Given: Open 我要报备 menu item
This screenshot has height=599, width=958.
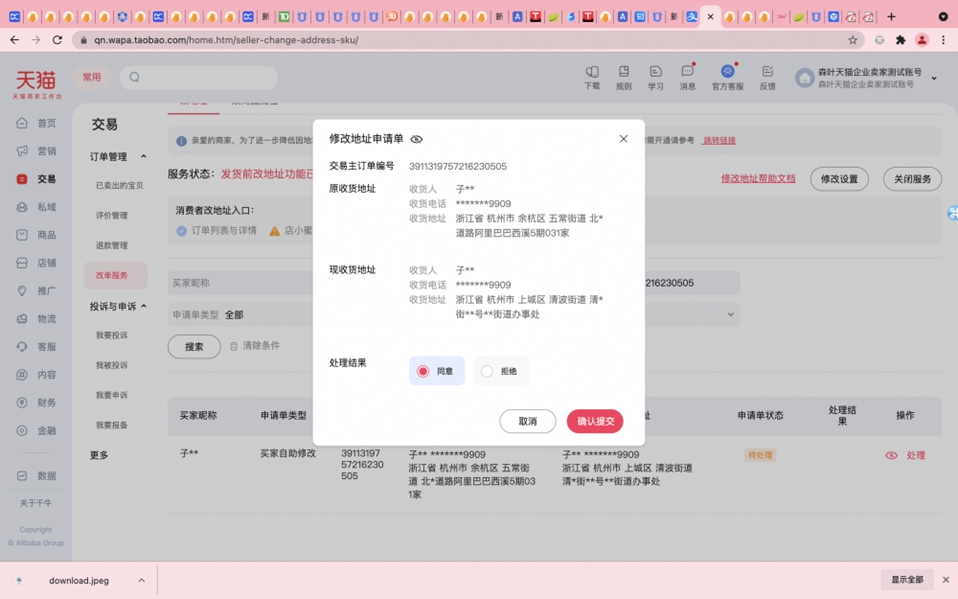Looking at the screenshot, I should click(111, 425).
